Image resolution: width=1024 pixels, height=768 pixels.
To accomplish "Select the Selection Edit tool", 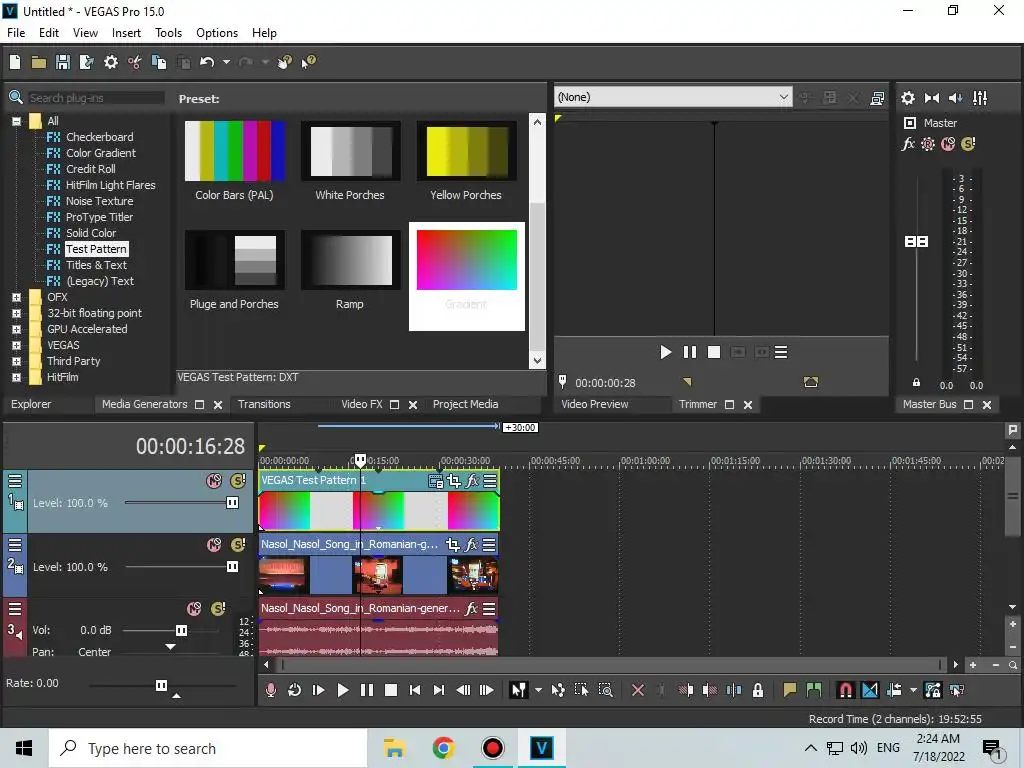I will [581, 690].
